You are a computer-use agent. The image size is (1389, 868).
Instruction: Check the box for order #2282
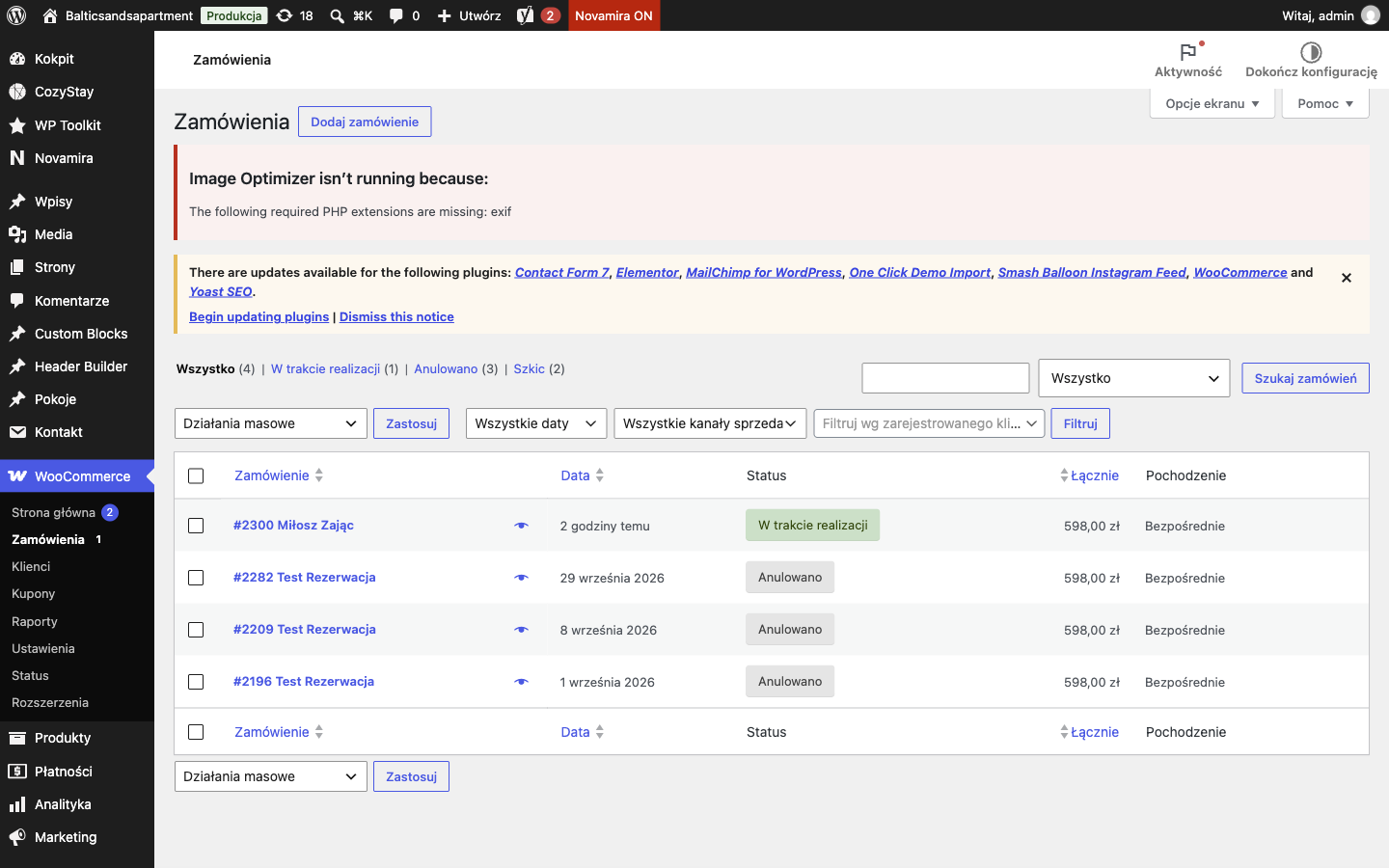pos(196,578)
